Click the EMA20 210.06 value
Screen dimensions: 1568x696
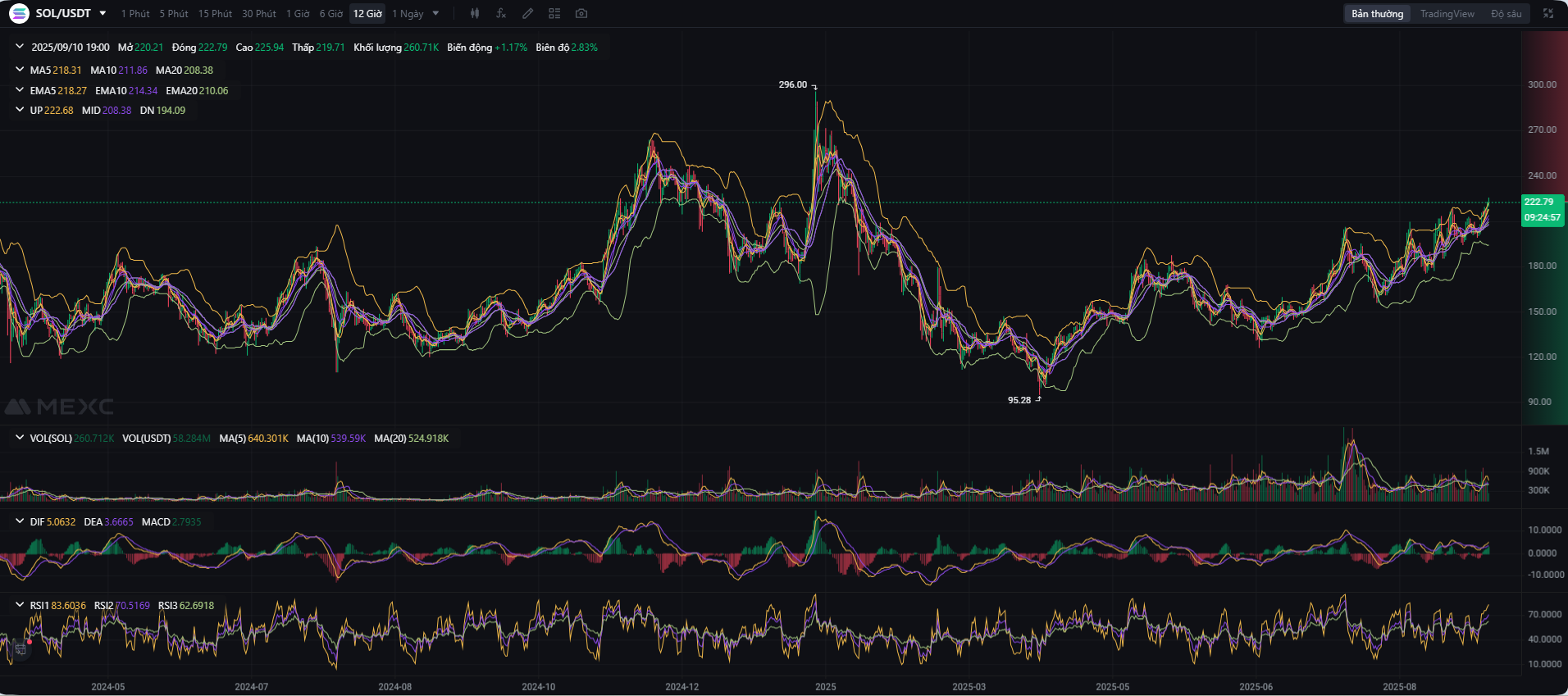(x=197, y=91)
